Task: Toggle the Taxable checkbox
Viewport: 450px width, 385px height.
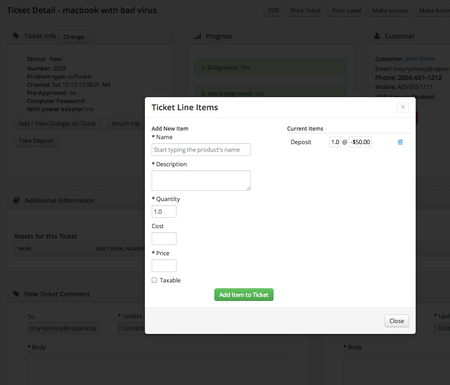Action: 154,280
